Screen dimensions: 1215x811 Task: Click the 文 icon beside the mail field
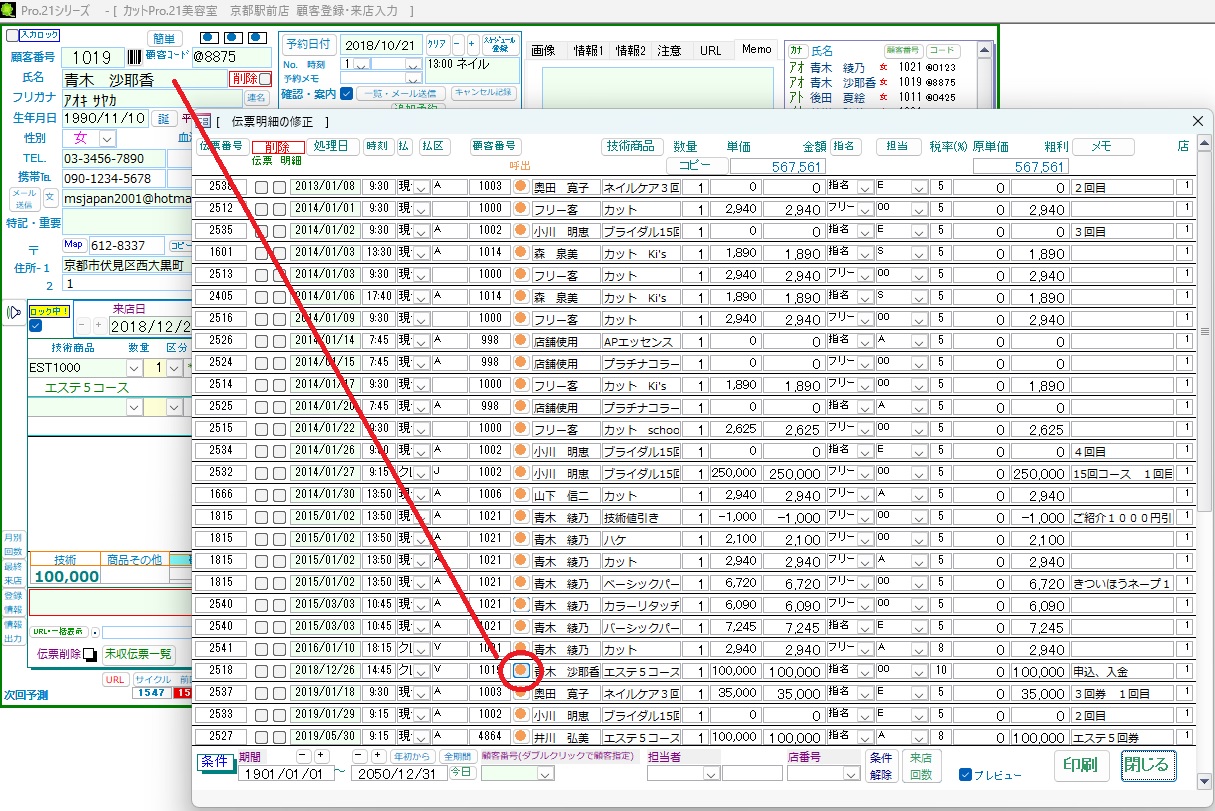tap(49, 198)
